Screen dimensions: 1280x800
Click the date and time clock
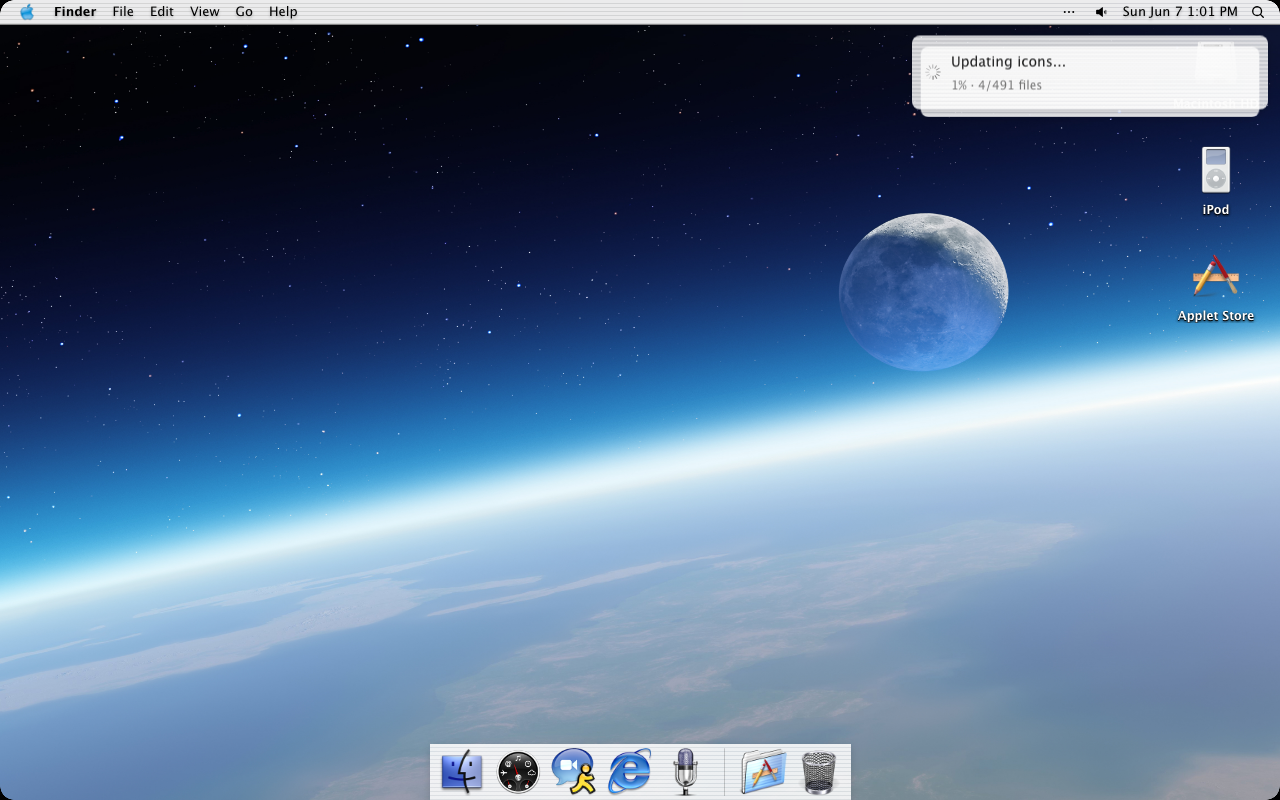[1180, 12]
